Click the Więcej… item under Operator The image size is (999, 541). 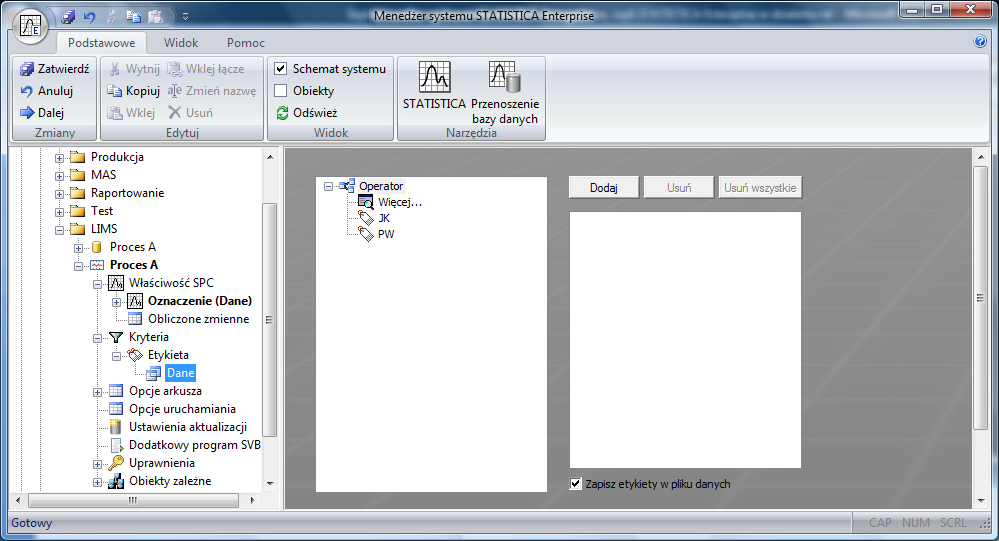coord(399,202)
